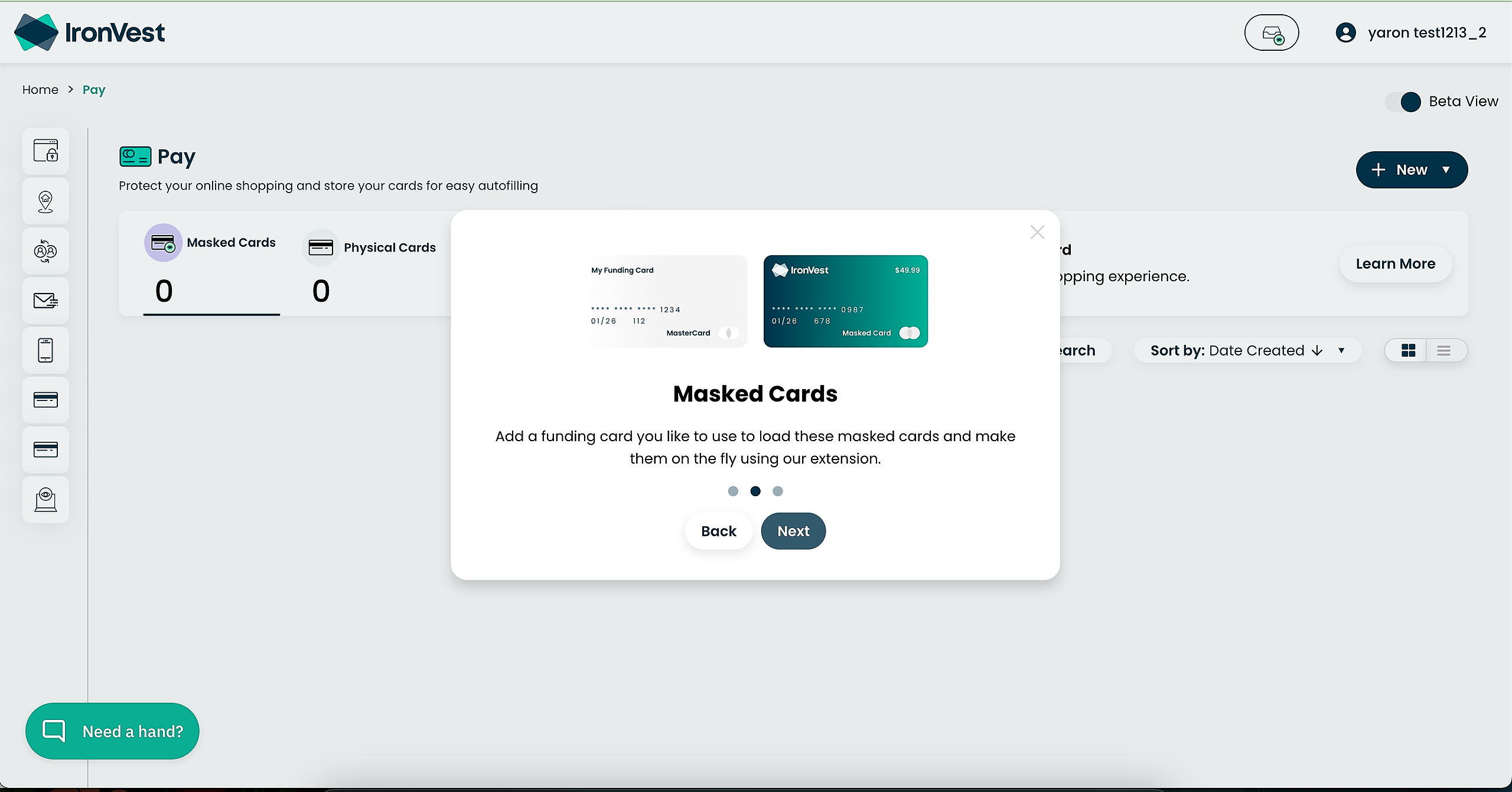Open the yaron test1213_2 account menu
The width and height of the screenshot is (1512, 792).
coord(1411,32)
